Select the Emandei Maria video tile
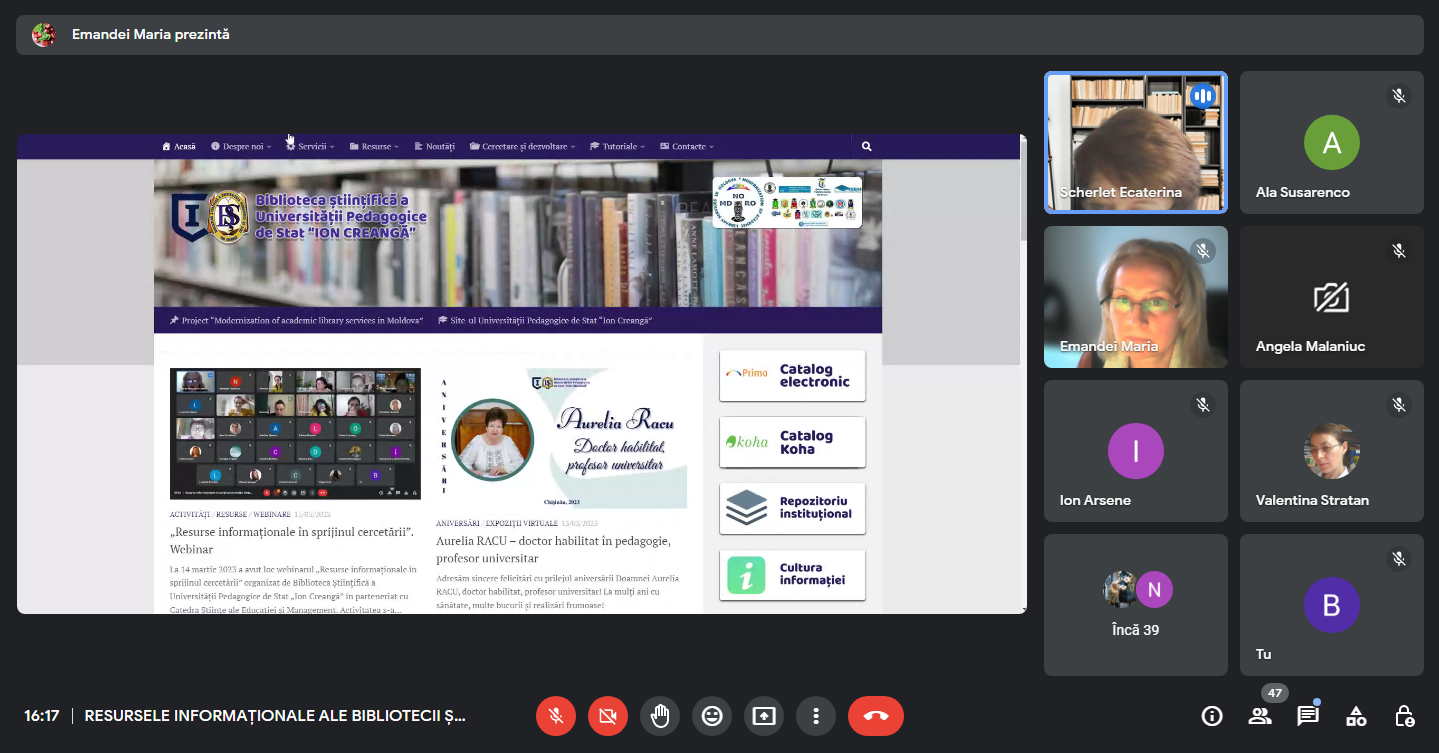 pyautogui.click(x=1135, y=297)
